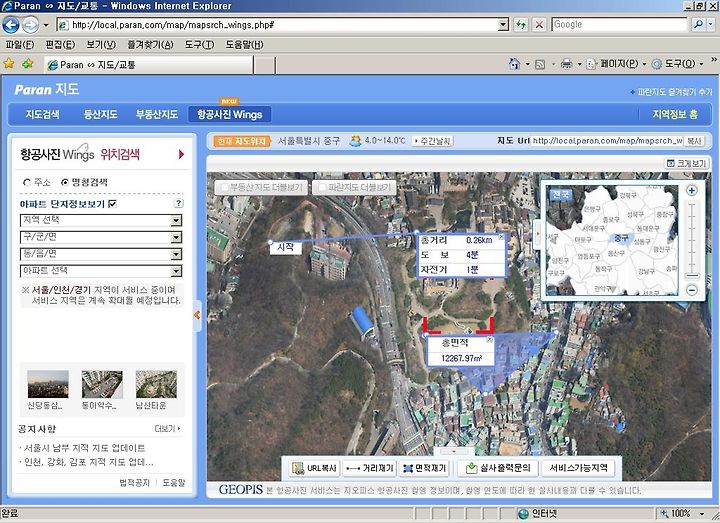720x523 pixels.
Task: Expand the address bar history dropdown
Action: [x=504, y=25]
